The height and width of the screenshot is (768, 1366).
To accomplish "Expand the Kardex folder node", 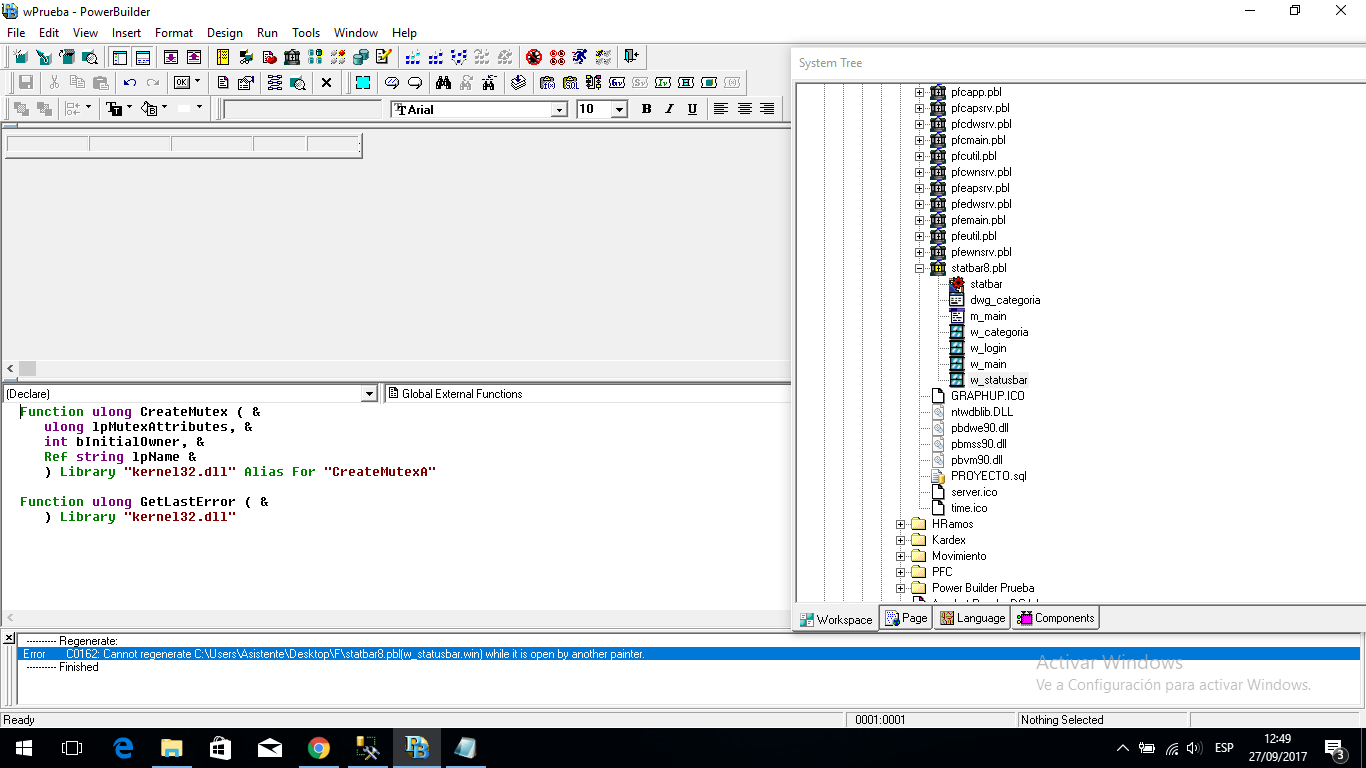I will coord(901,540).
